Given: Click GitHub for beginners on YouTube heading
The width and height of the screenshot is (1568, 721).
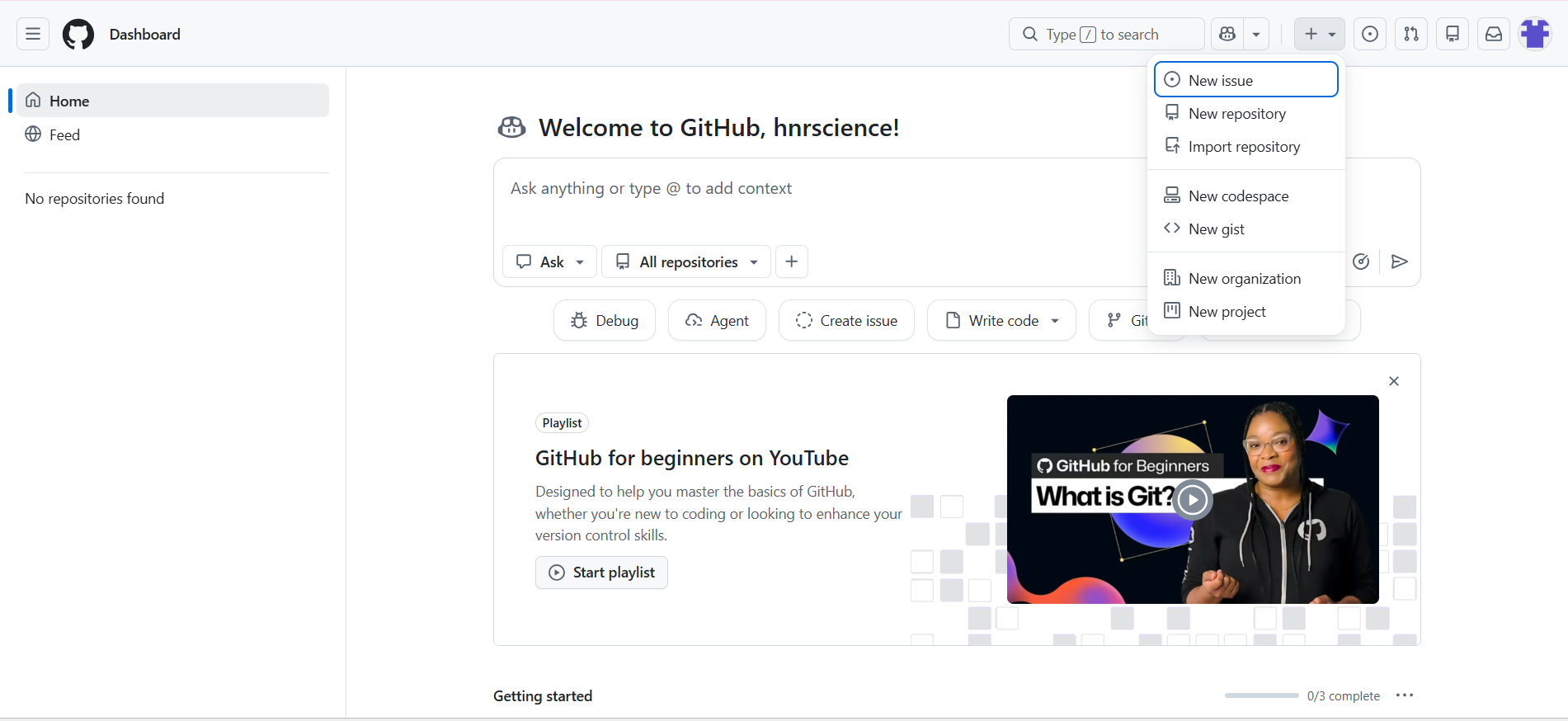Looking at the screenshot, I should (x=692, y=458).
